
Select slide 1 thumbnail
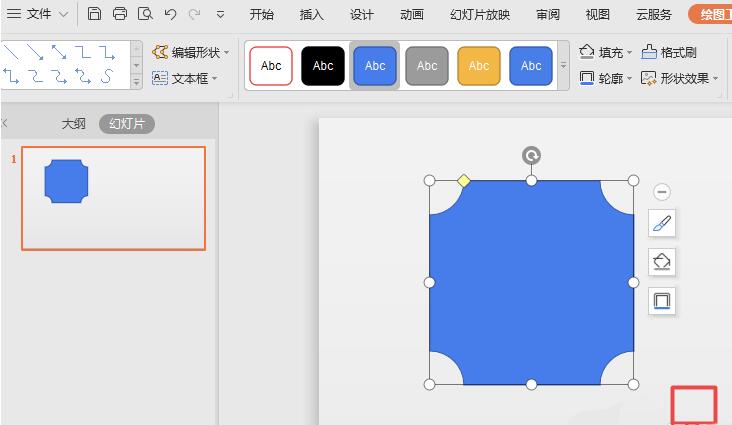point(113,198)
